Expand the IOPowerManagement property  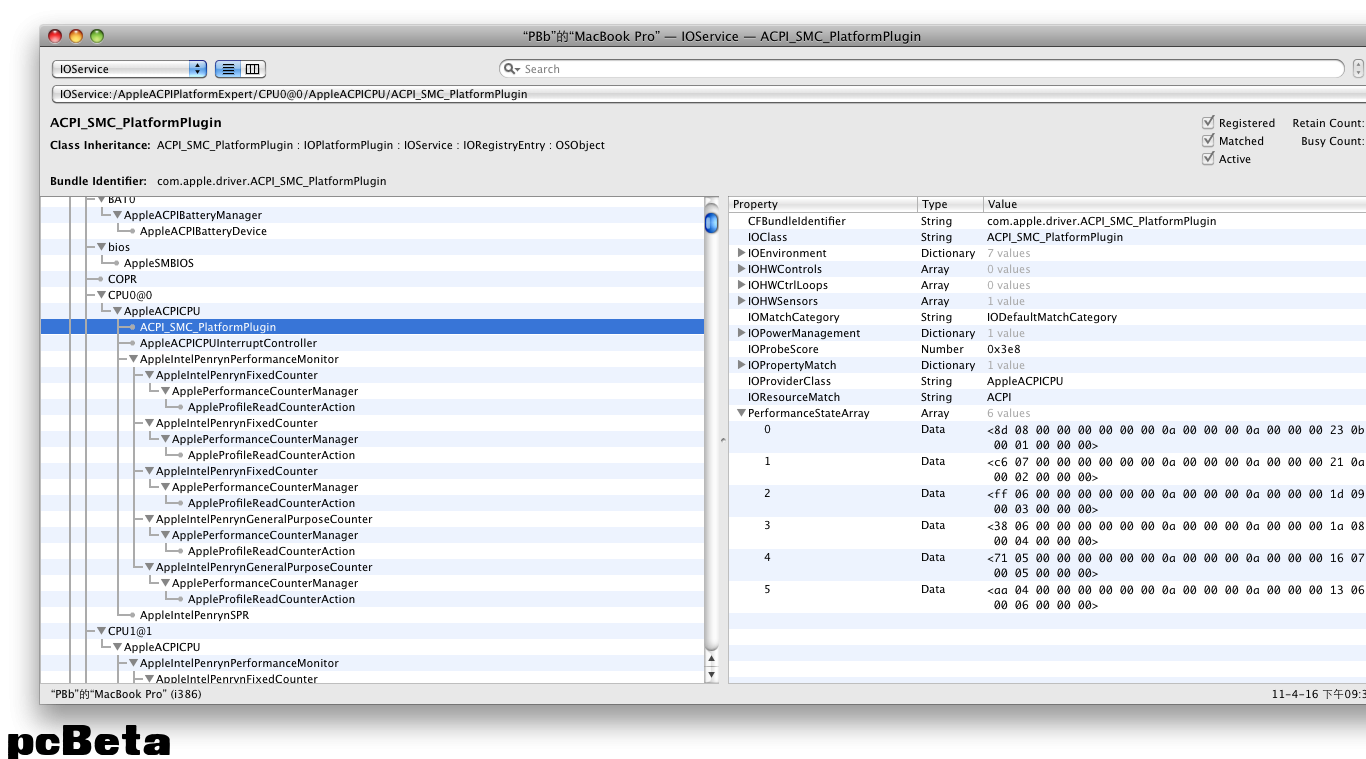(x=741, y=333)
